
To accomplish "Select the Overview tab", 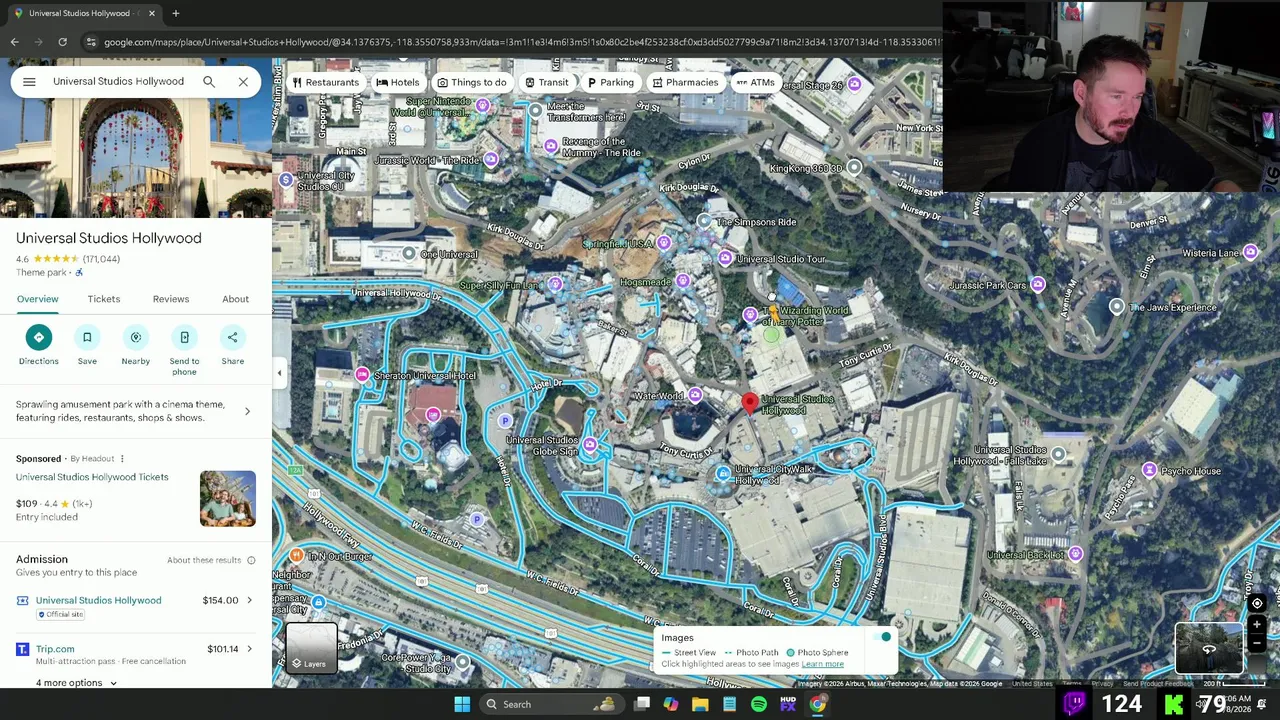I will (x=37, y=299).
